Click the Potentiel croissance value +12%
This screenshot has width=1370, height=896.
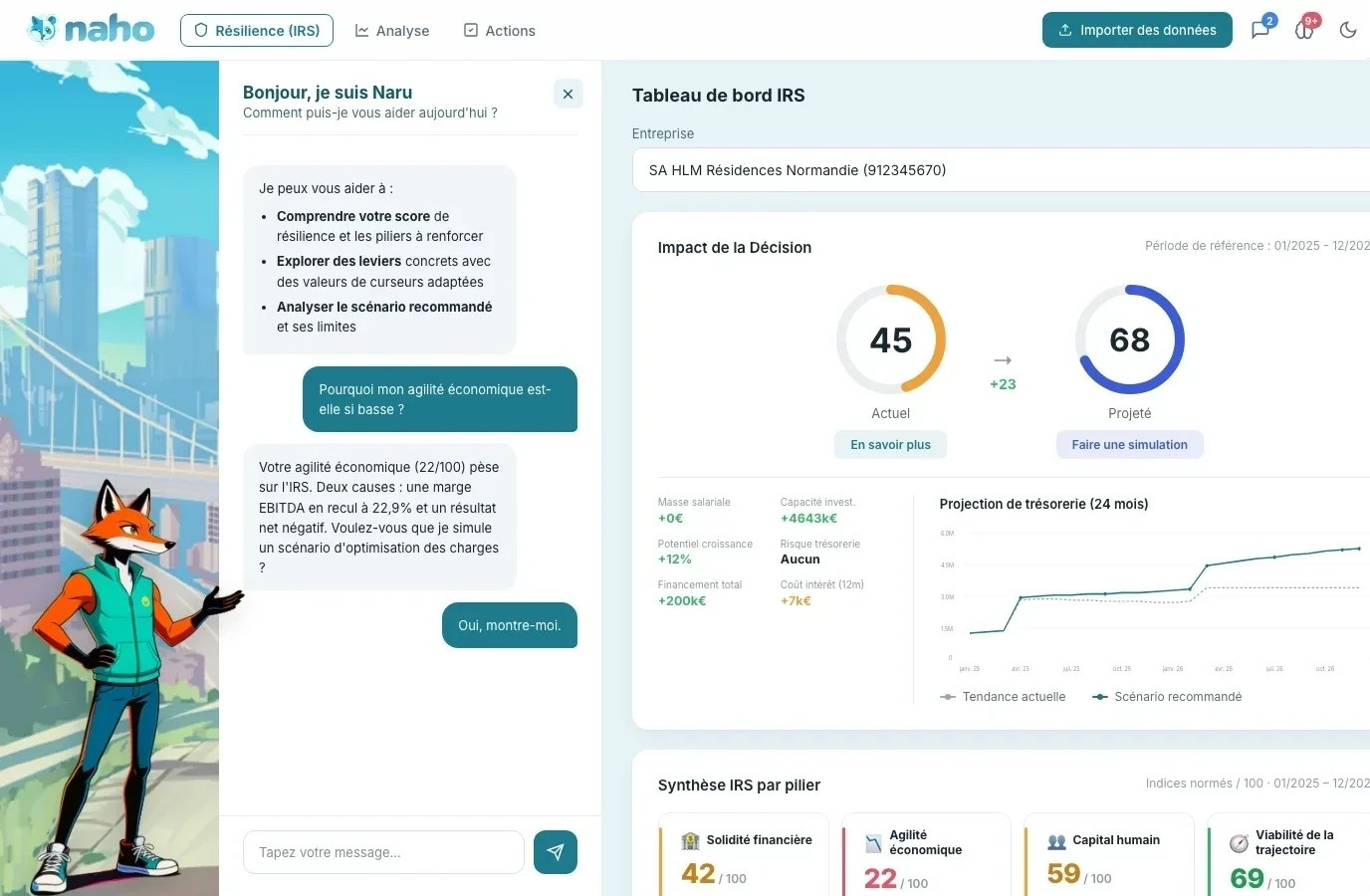675,560
